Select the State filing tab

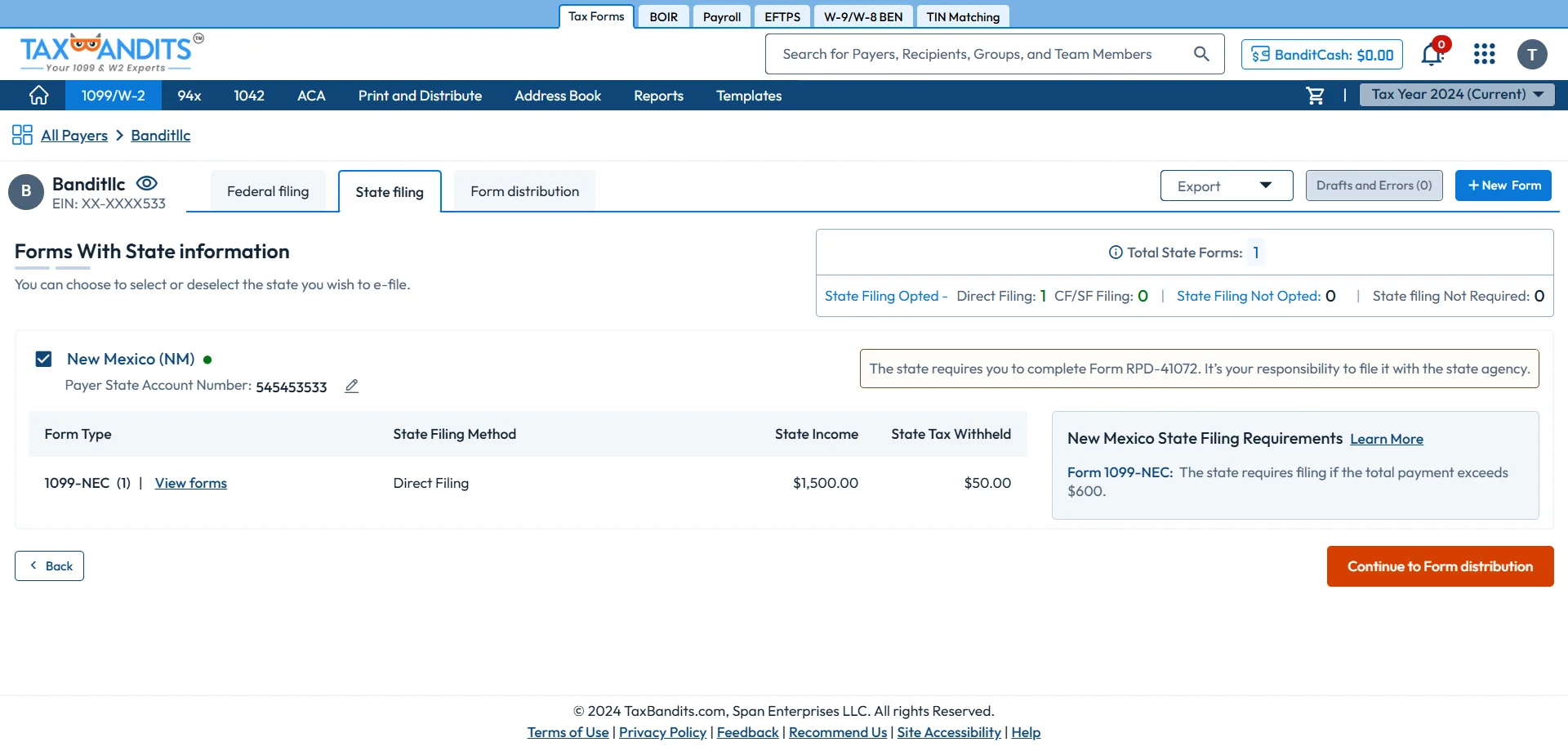390,192
